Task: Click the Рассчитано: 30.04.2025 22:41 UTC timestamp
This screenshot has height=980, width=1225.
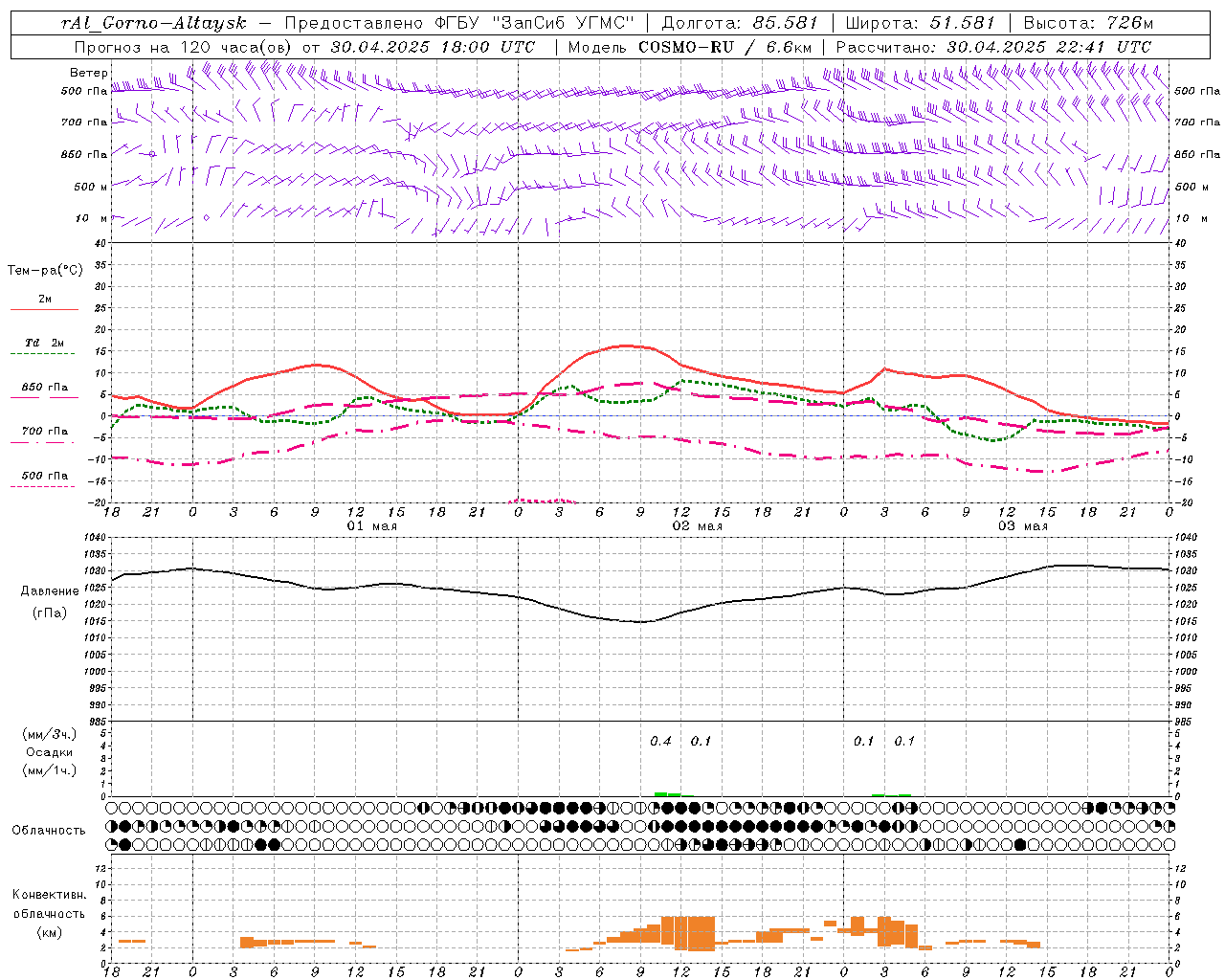Action: [x=992, y=47]
